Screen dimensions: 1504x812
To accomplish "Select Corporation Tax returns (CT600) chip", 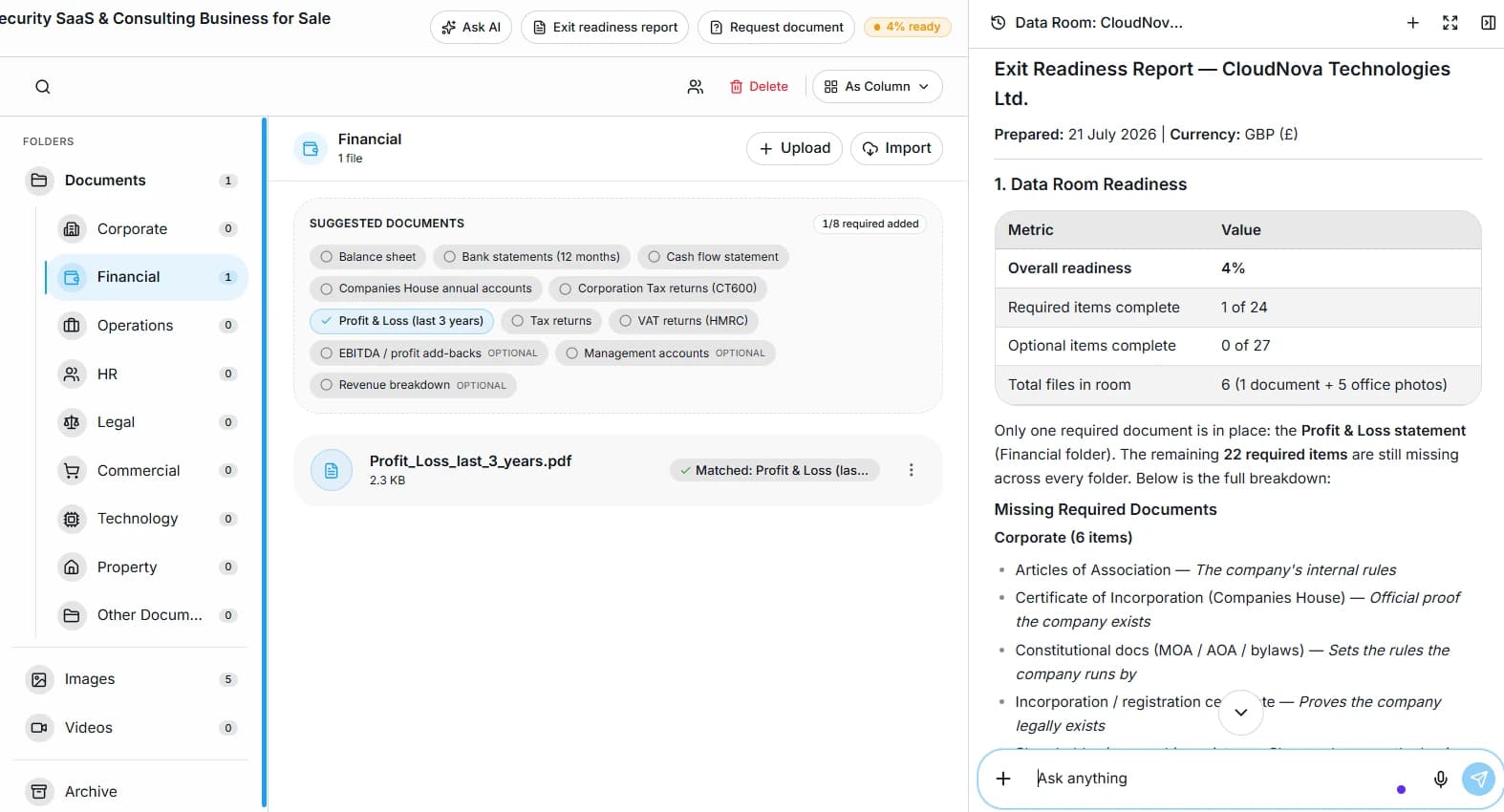I will coord(657,288).
